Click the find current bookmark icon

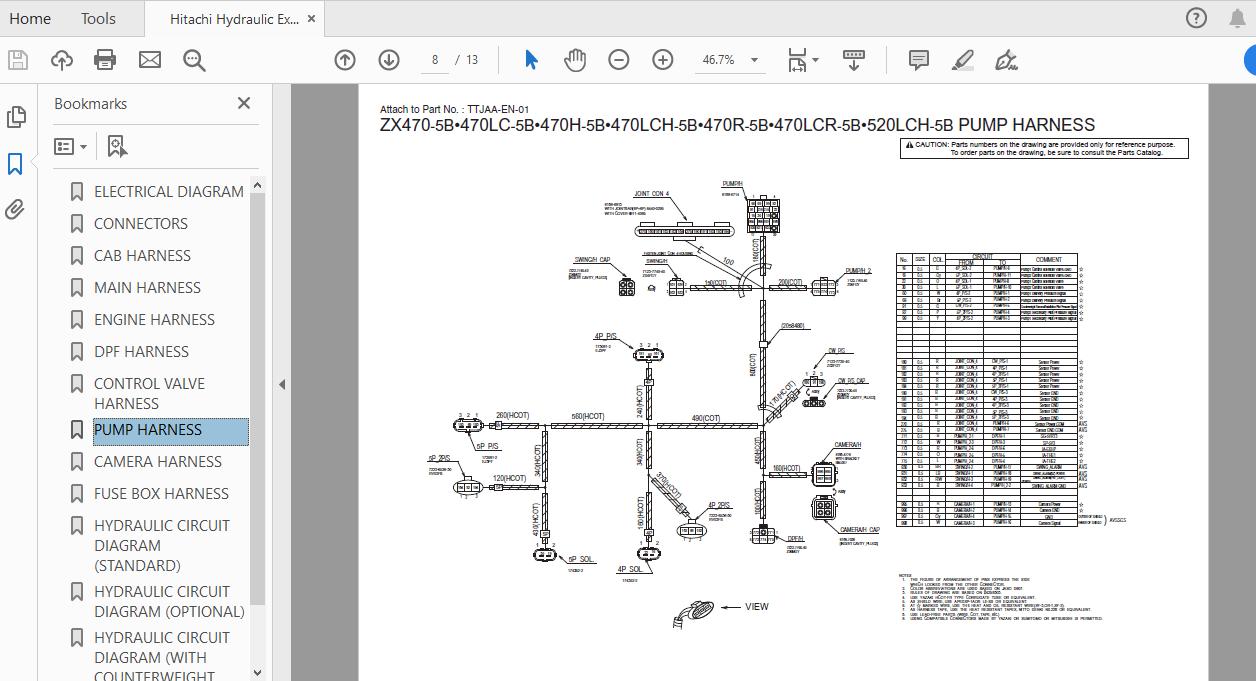point(117,147)
